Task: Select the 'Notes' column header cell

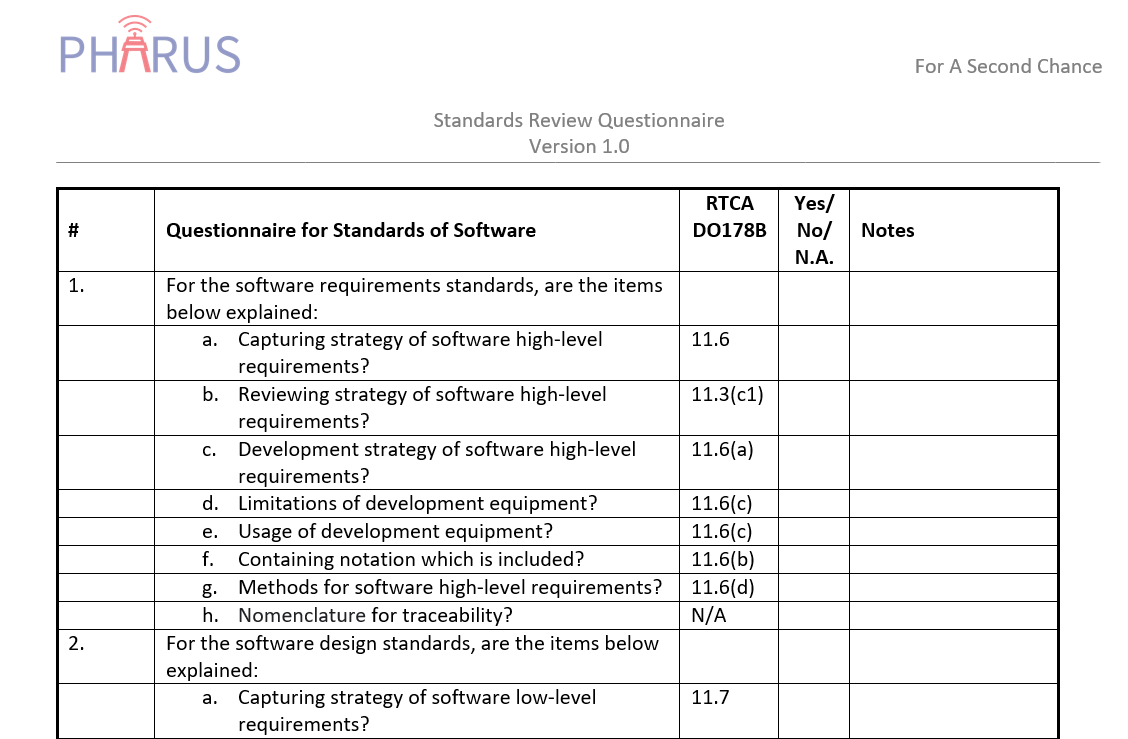Action: point(887,230)
